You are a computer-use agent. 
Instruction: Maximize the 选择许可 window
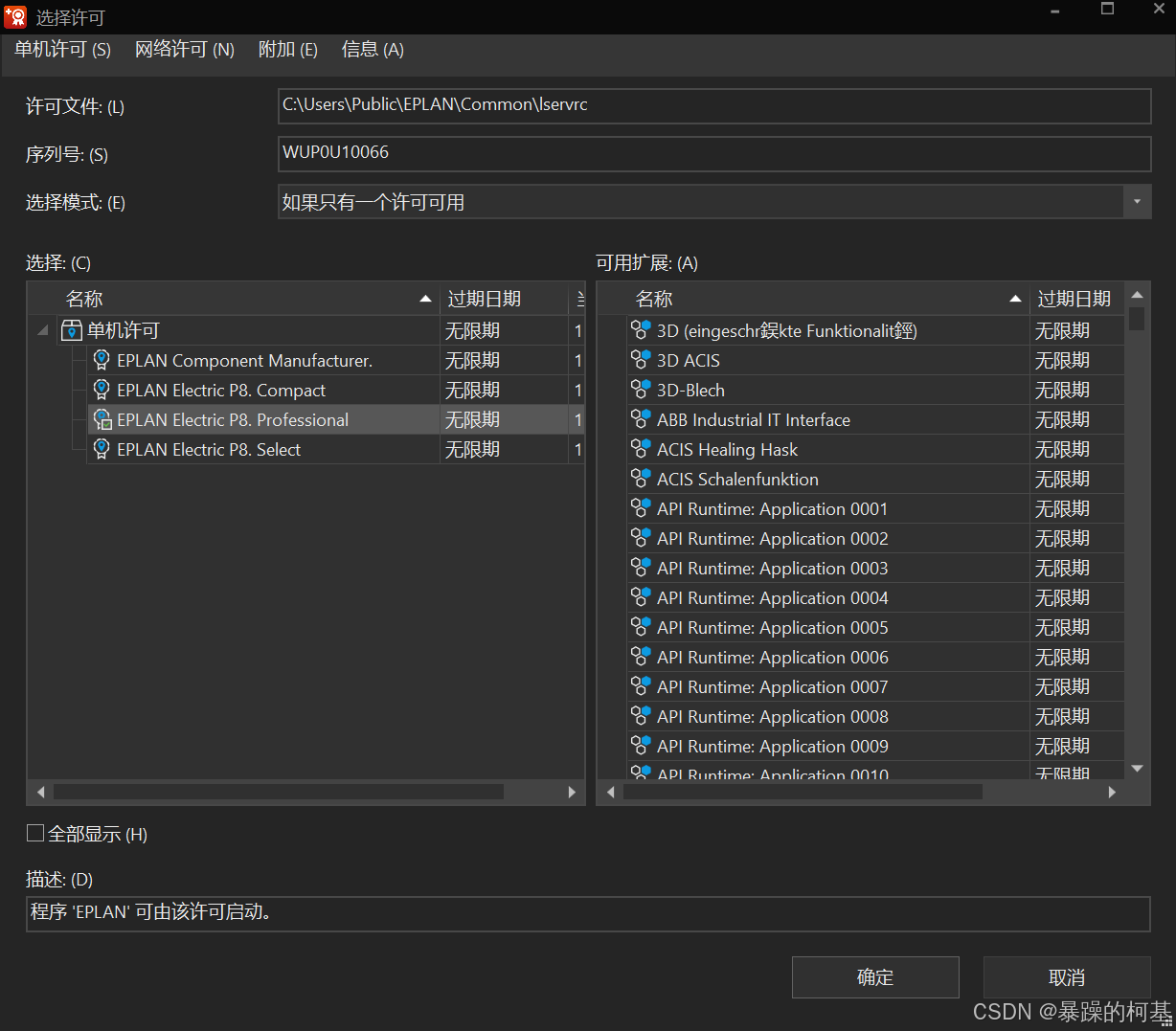[x=1107, y=10]
